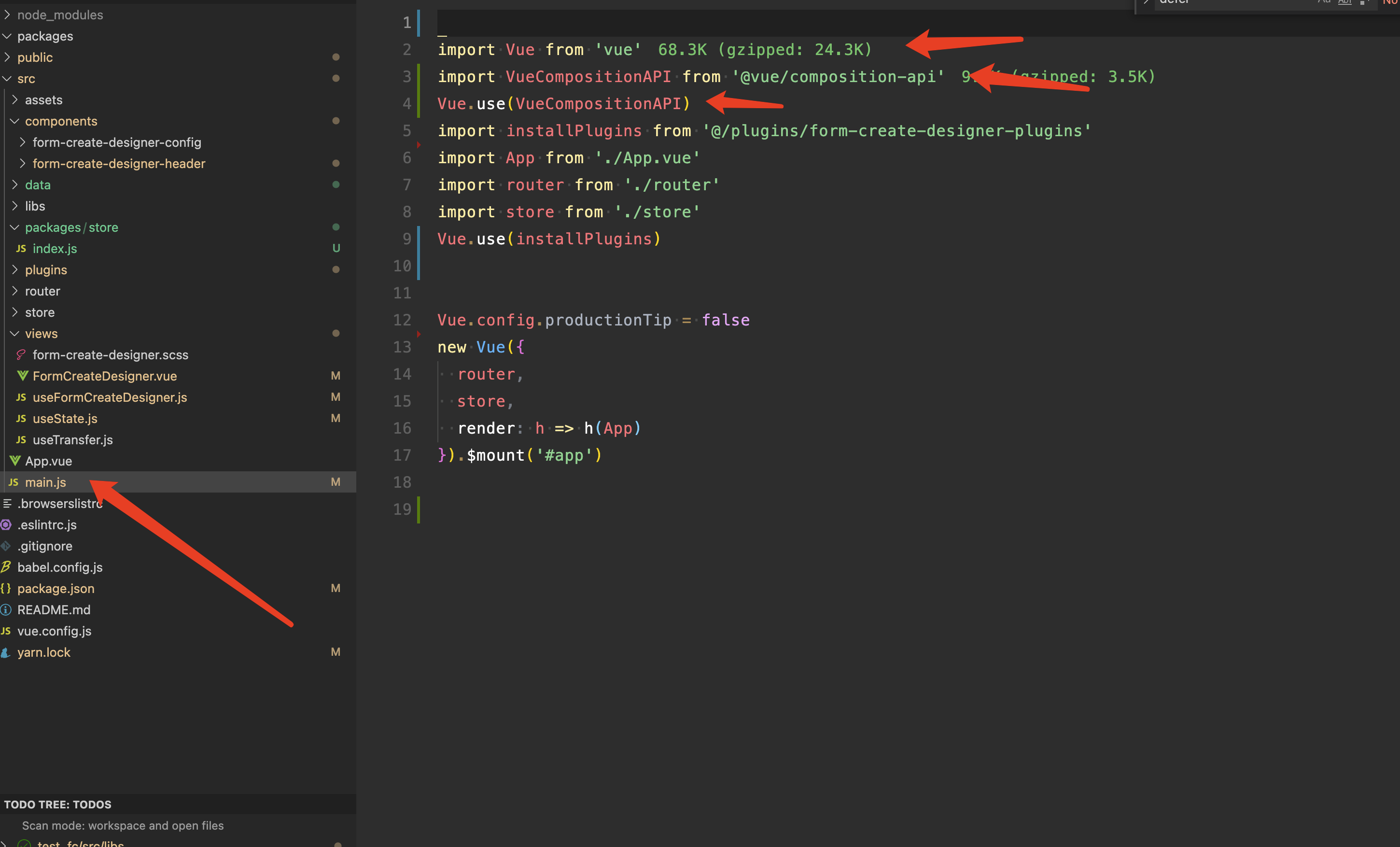Select index.js under packages/store
This screenshot has height=847, width=1400.
pos(55,248)
